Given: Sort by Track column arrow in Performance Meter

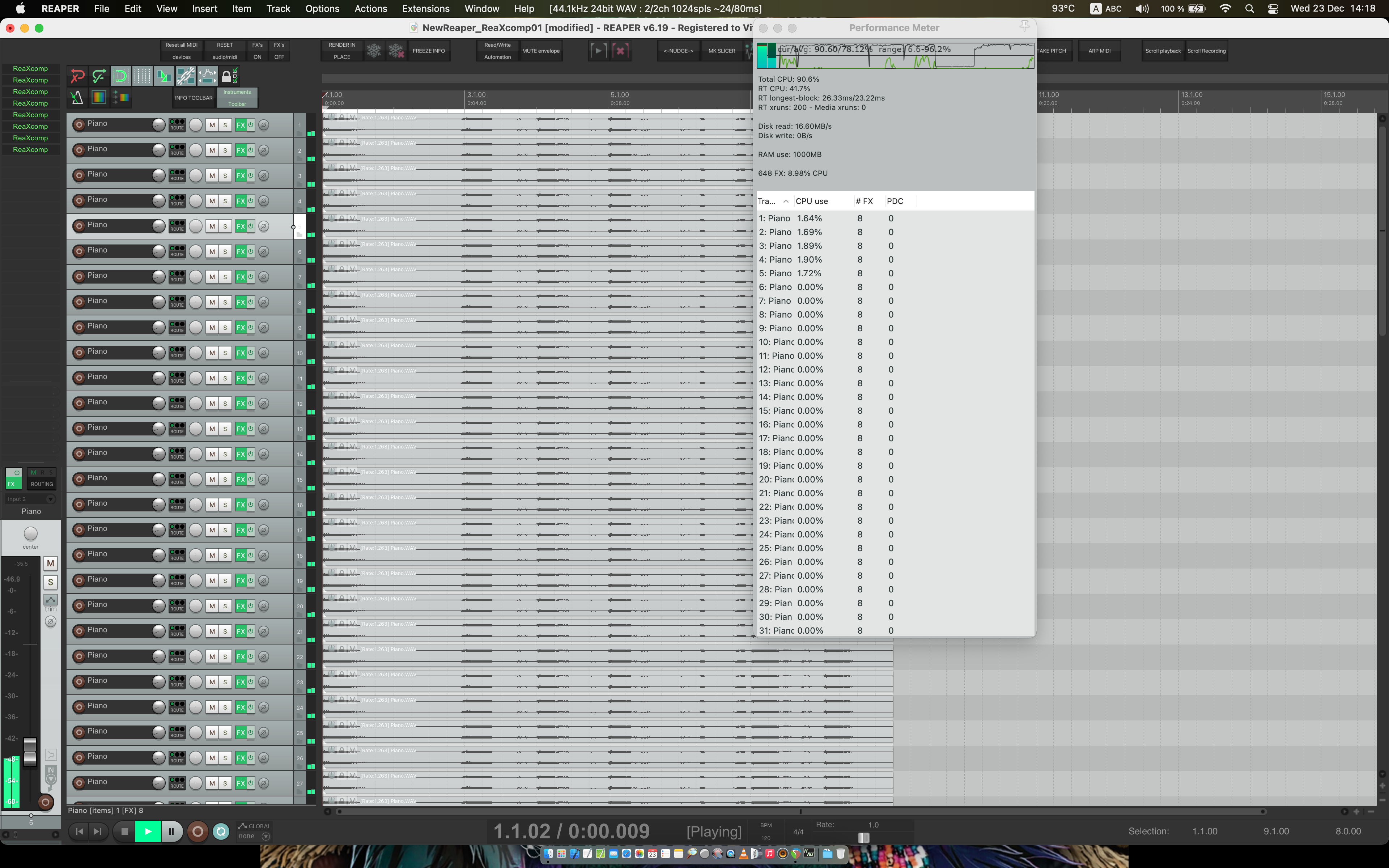Looking at the screenshot, I should pos(786,201).
